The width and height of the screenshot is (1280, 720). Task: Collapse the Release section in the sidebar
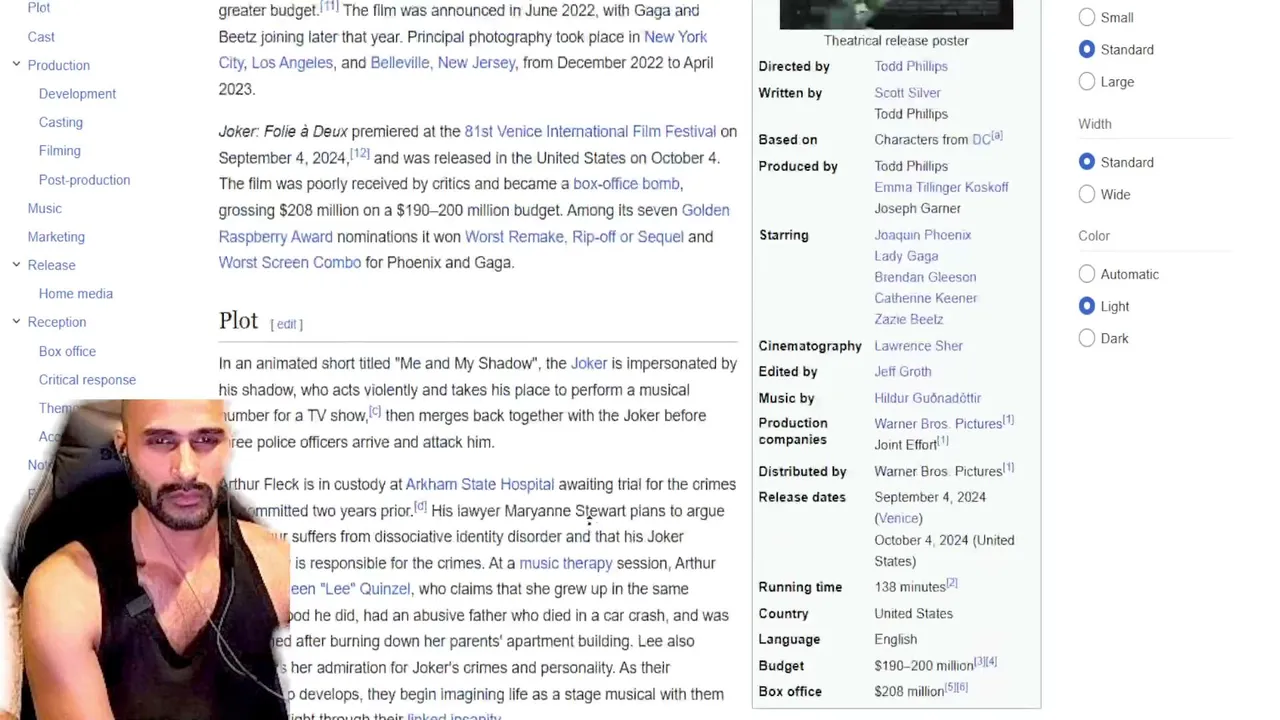point(16,265)
